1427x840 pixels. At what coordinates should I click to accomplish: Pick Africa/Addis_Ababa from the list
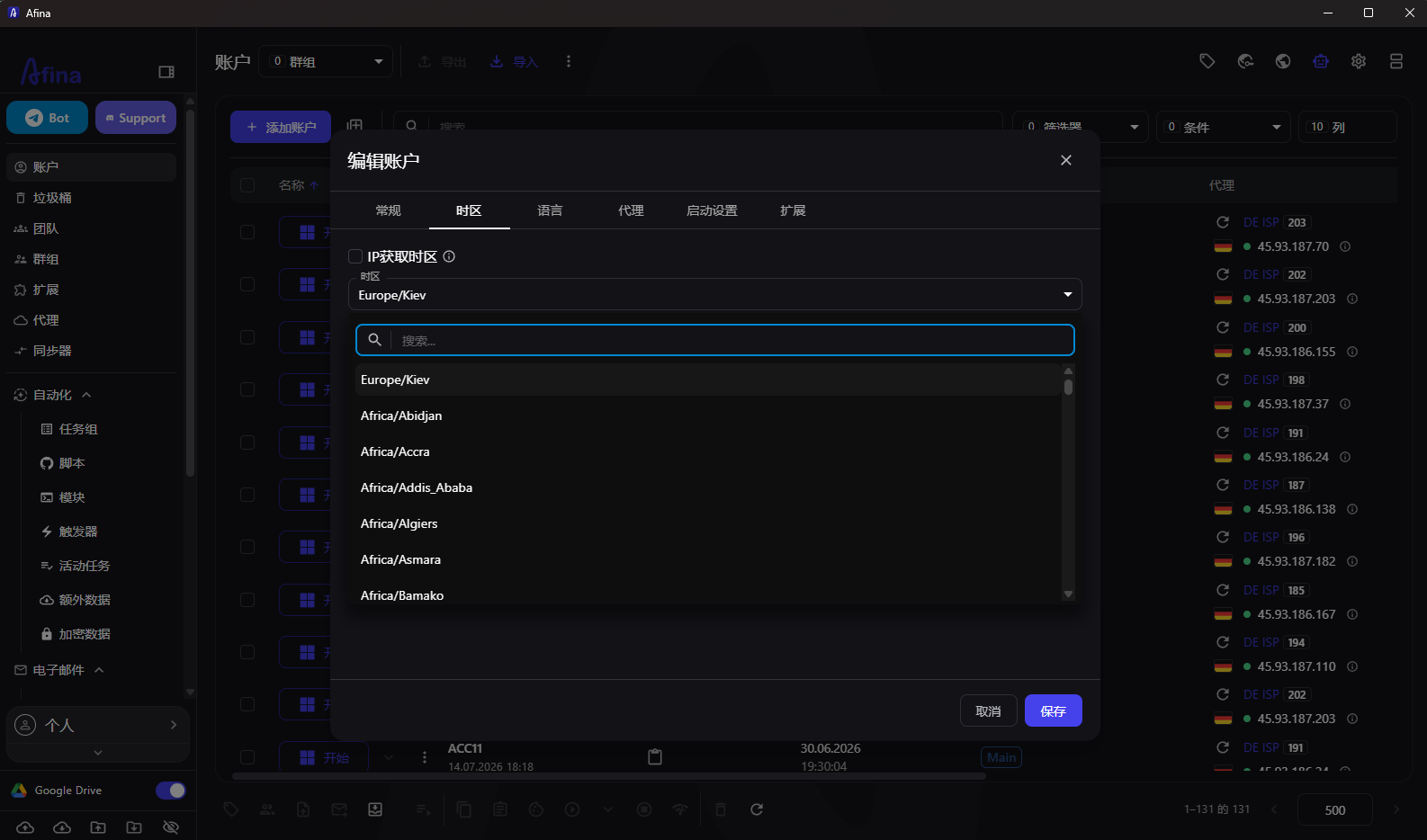708,487
